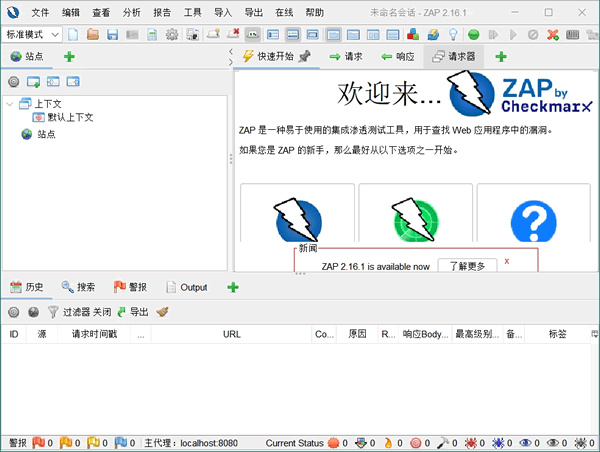
Task: Close the news popup with red x
Action: tap(507, 261)
